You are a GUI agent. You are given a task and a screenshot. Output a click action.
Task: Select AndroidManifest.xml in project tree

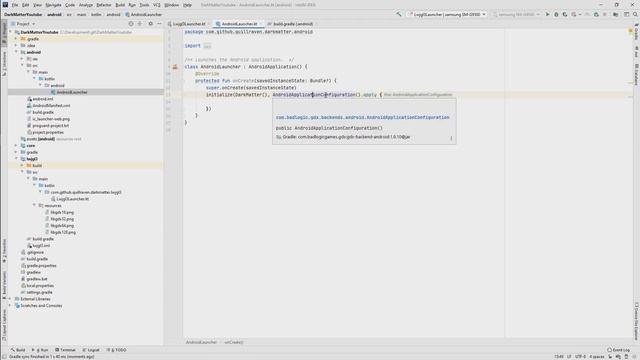51,105
